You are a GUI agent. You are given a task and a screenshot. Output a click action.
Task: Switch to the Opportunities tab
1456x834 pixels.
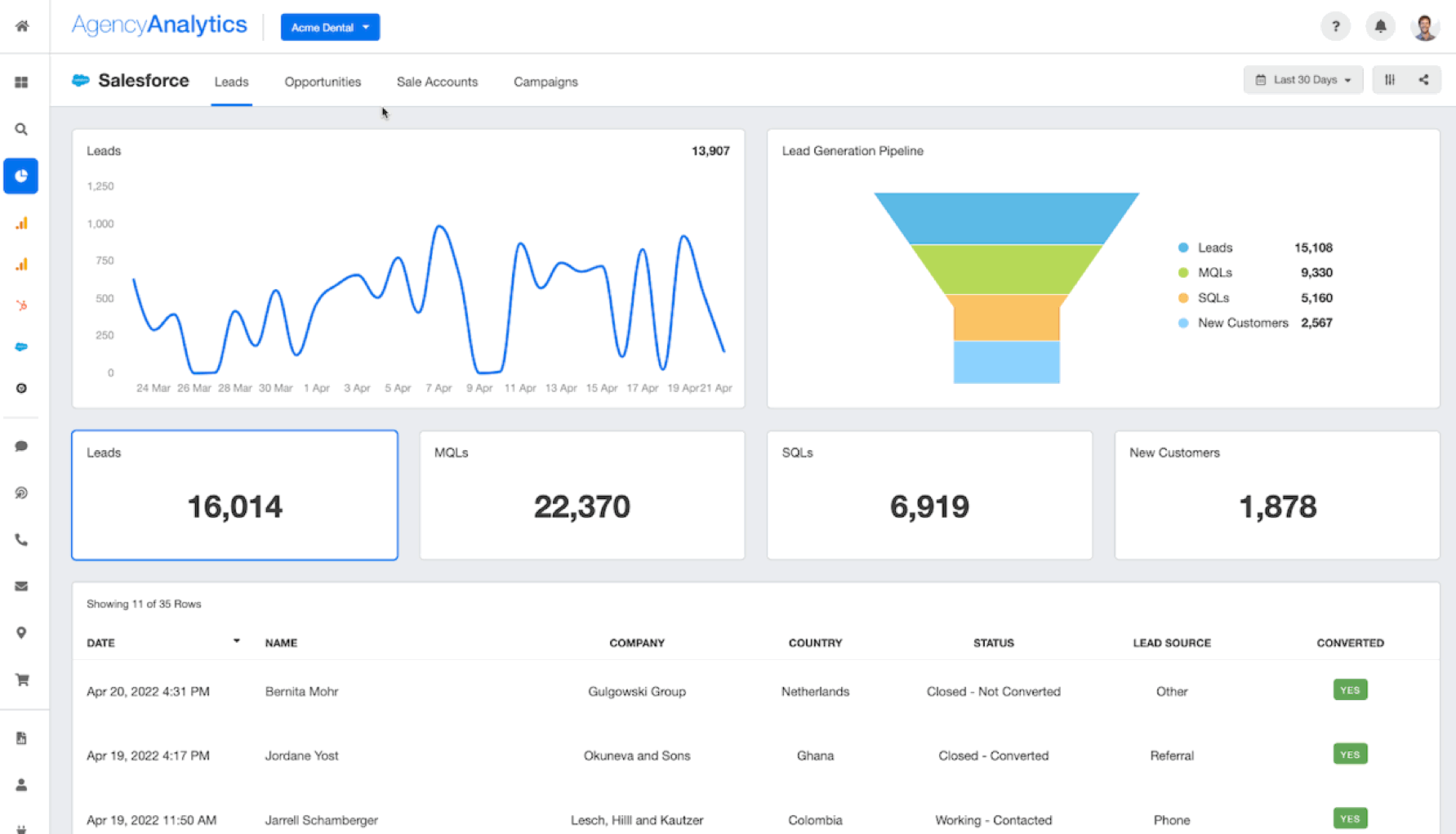point(323,82)
